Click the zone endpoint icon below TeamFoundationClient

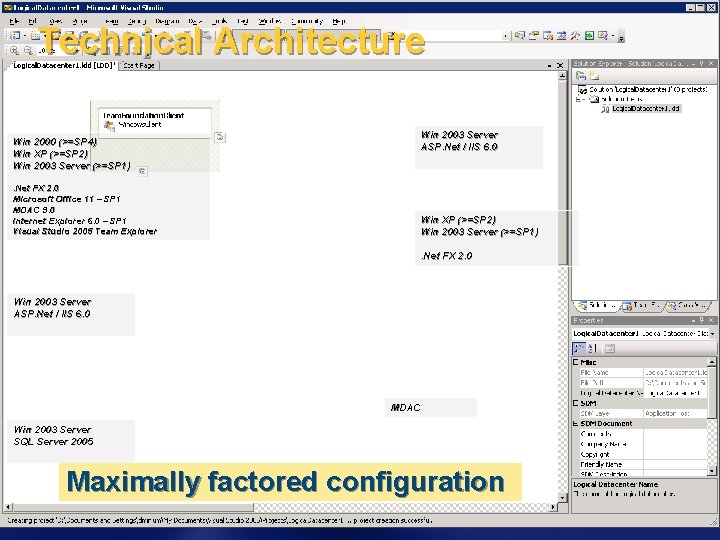[x=142, y=171]
